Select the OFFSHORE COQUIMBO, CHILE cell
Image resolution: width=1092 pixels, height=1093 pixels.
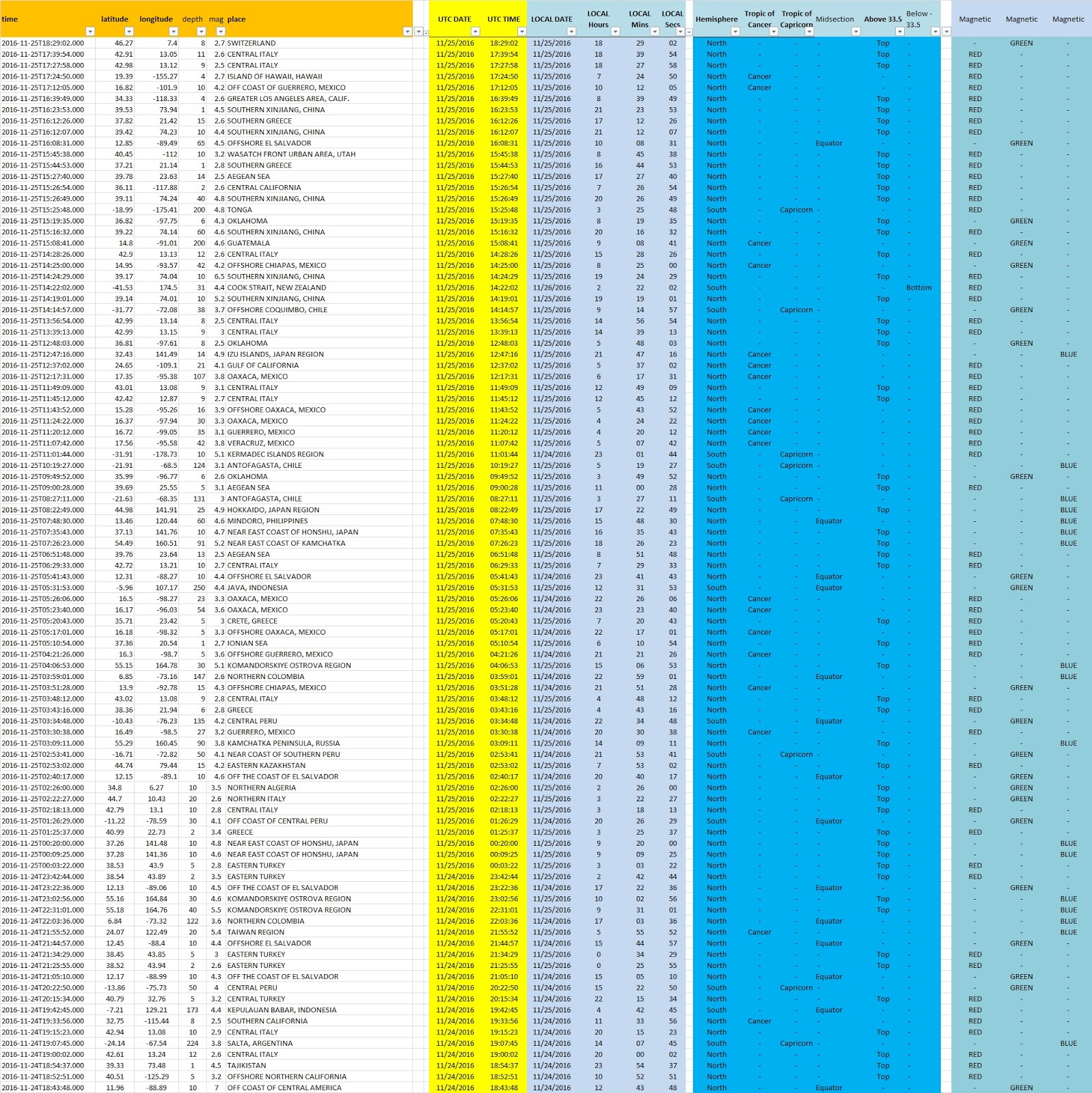[x=318, y=309]
